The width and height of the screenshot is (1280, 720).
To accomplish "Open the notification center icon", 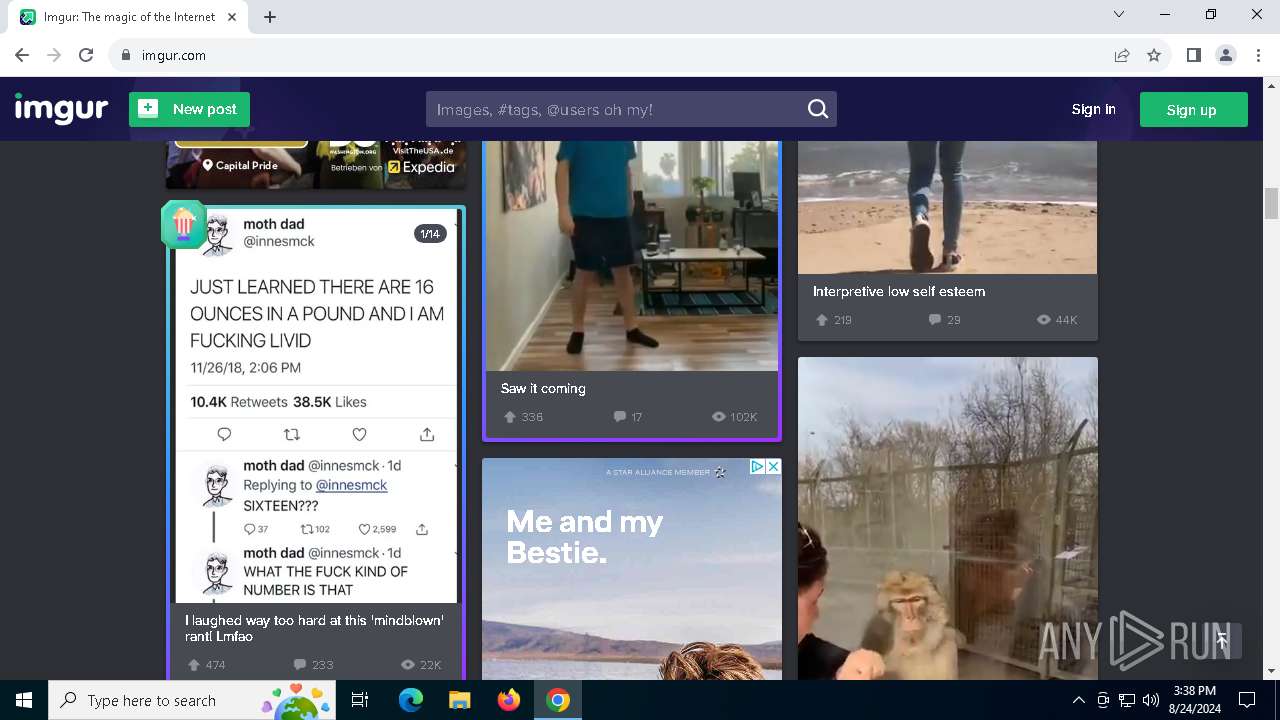I will click(1247, 700).
